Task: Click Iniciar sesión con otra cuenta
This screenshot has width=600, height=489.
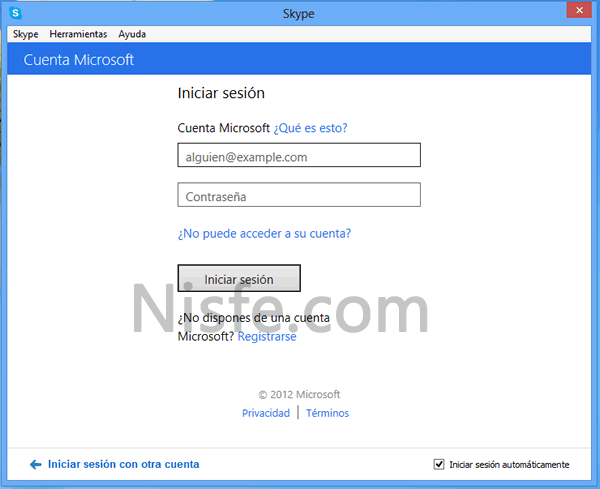Action: [x=123, y=464]
